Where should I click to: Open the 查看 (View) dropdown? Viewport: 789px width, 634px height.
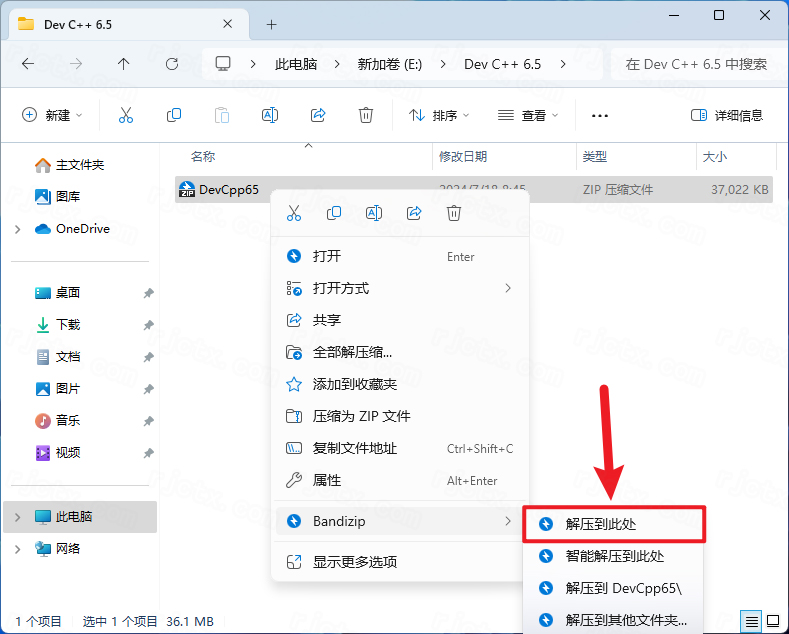pos(528,115)
